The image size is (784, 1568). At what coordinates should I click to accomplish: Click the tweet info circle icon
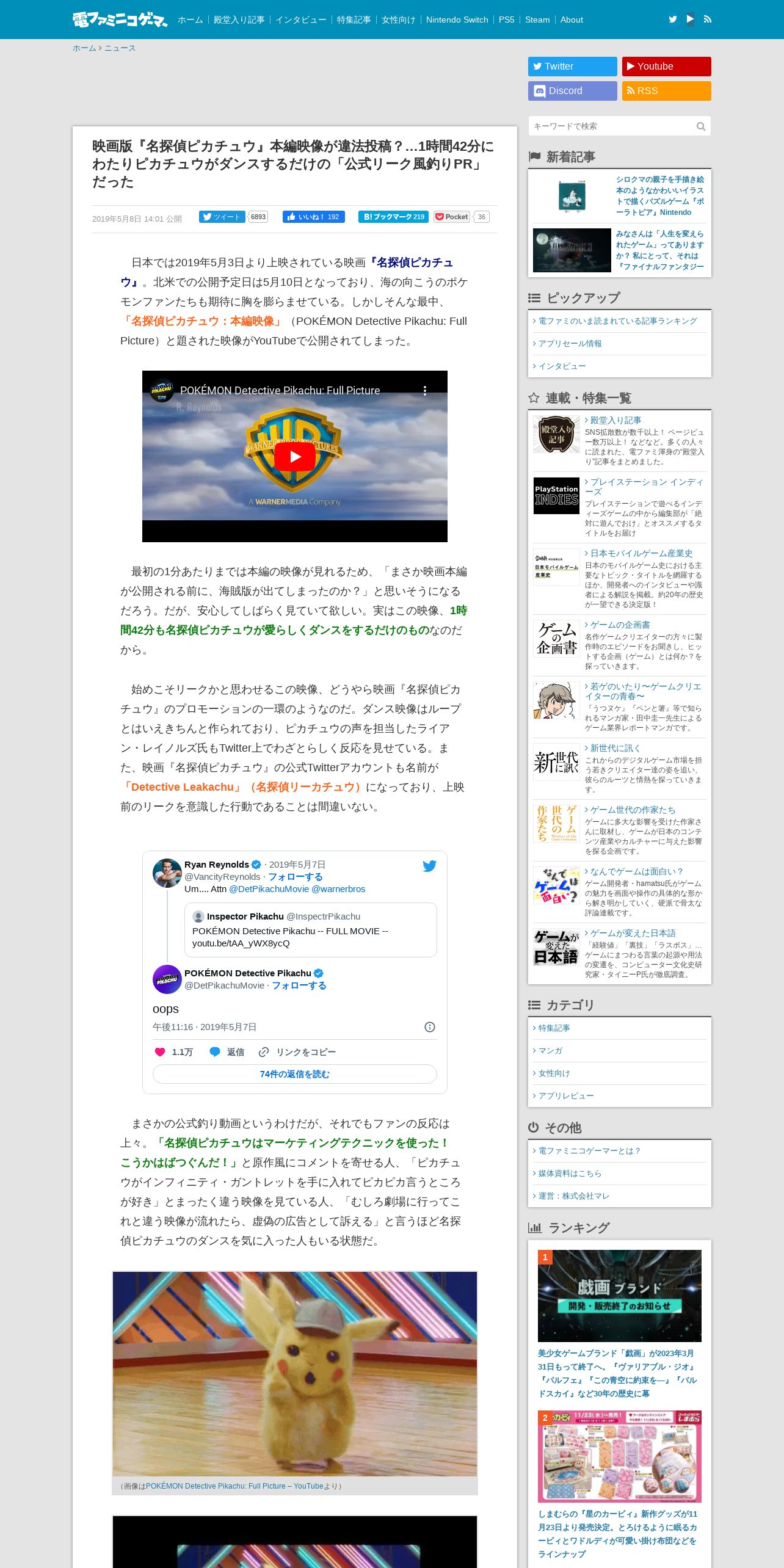(x=430, y=1027)
